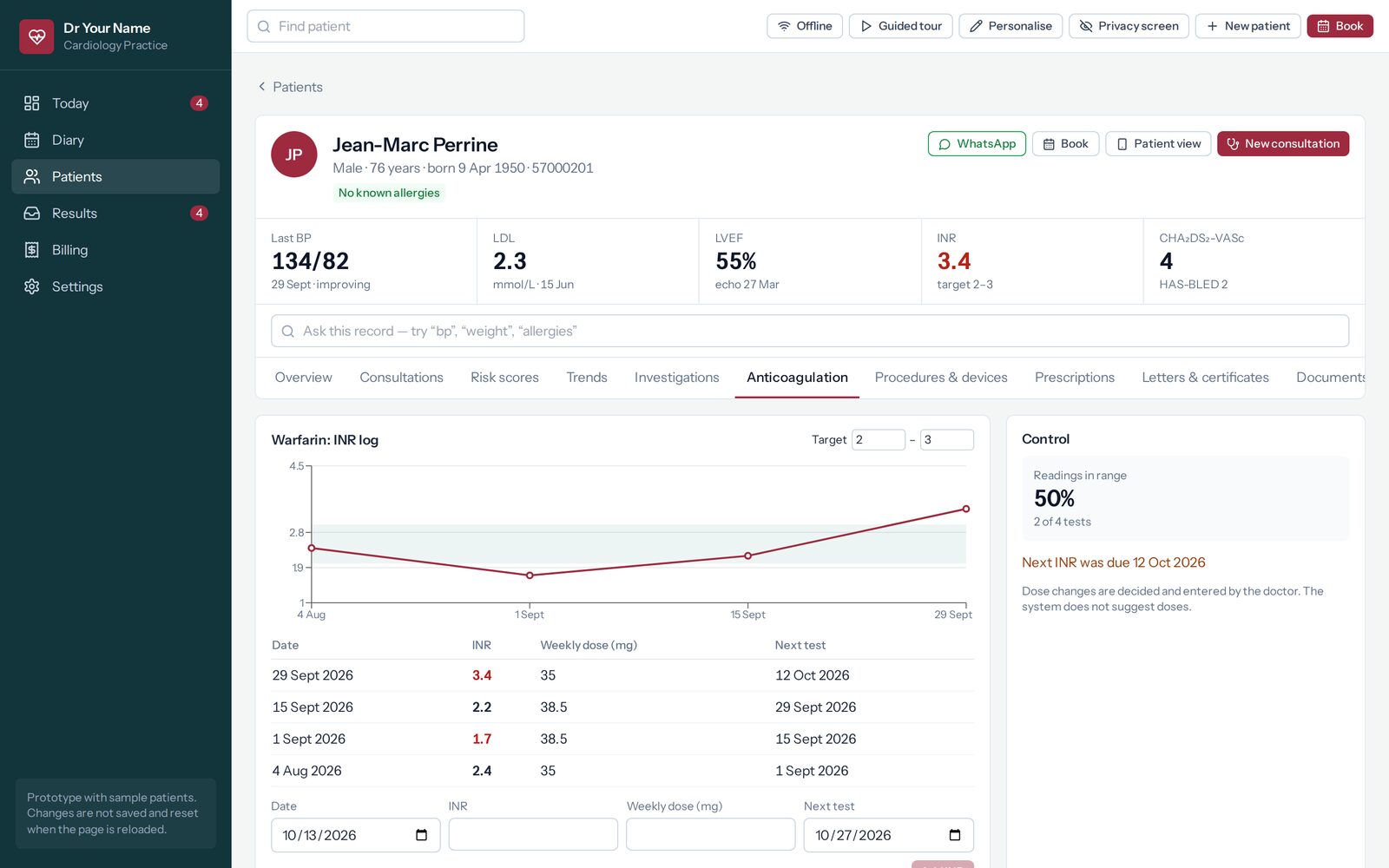Toggle the Privacy screen

[1129, 26]
